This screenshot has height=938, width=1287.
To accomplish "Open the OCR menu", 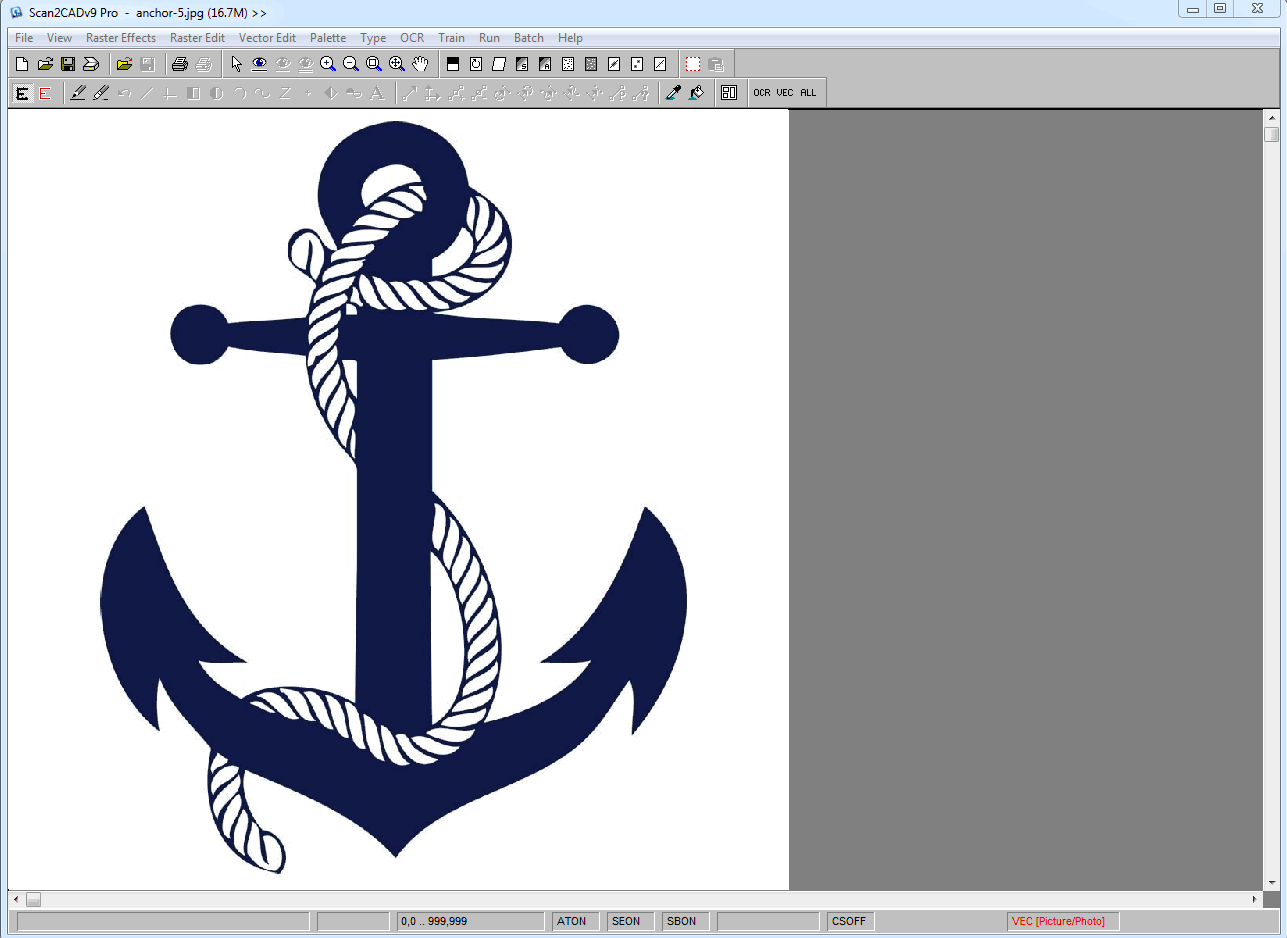I will pos(412,38).
